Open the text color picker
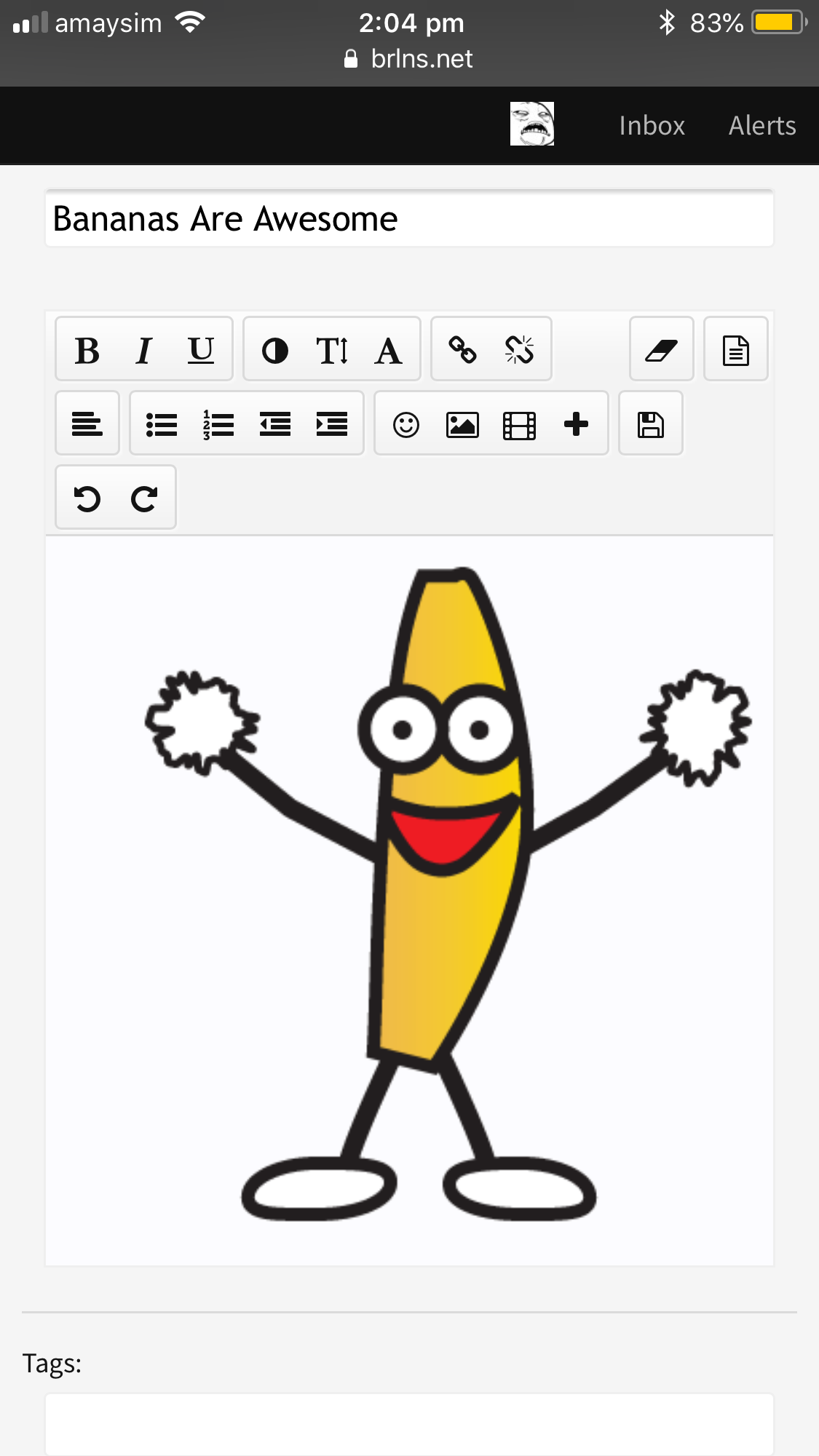 point(275,351)
